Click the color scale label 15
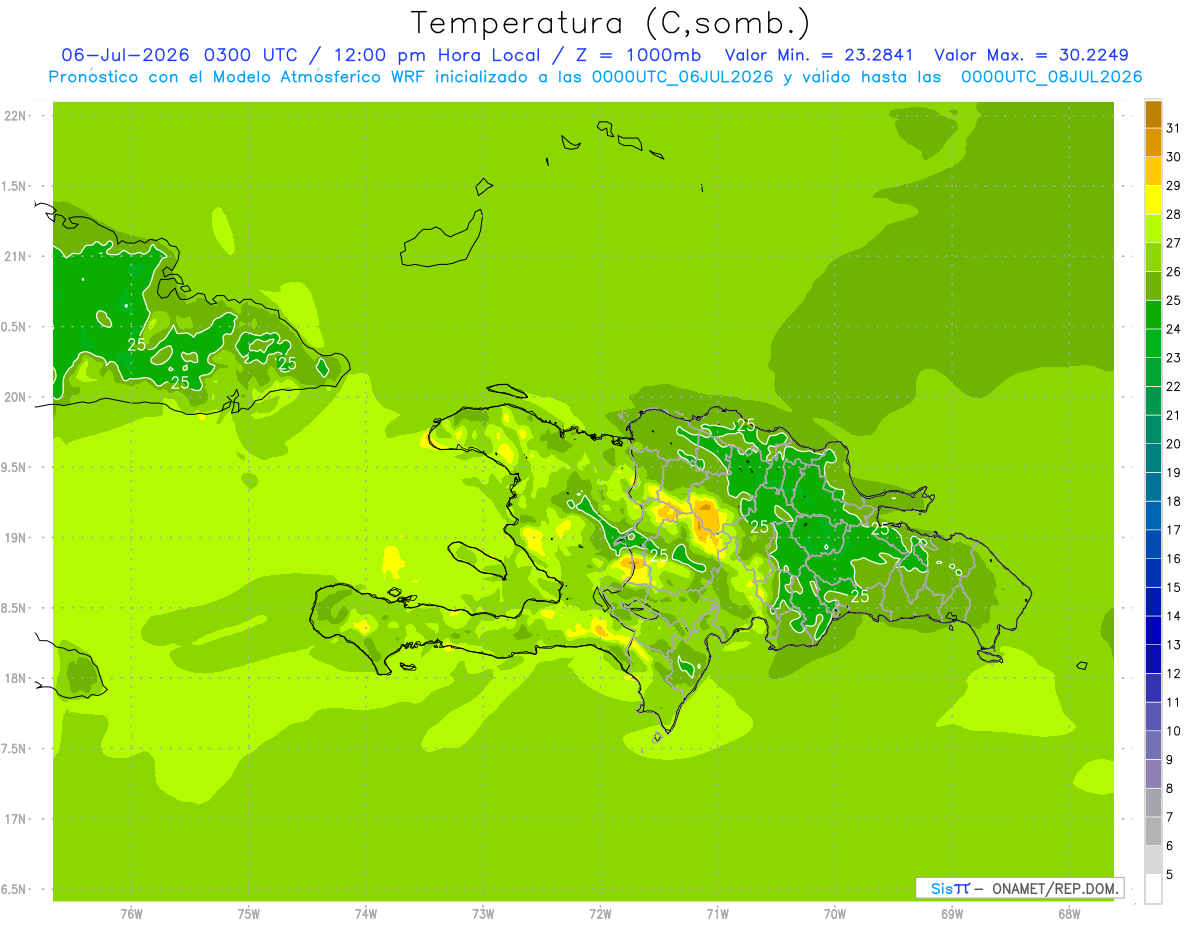This screenshot has height=927, width=1200. pyautogui.click(x=1173, y=587)
